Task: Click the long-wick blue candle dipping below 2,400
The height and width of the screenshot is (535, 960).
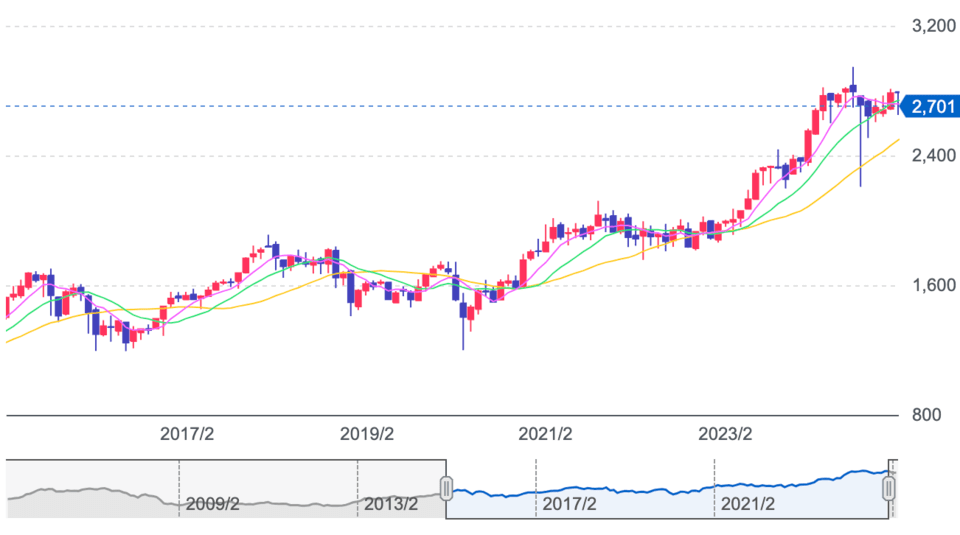Action: coord(860,141)
